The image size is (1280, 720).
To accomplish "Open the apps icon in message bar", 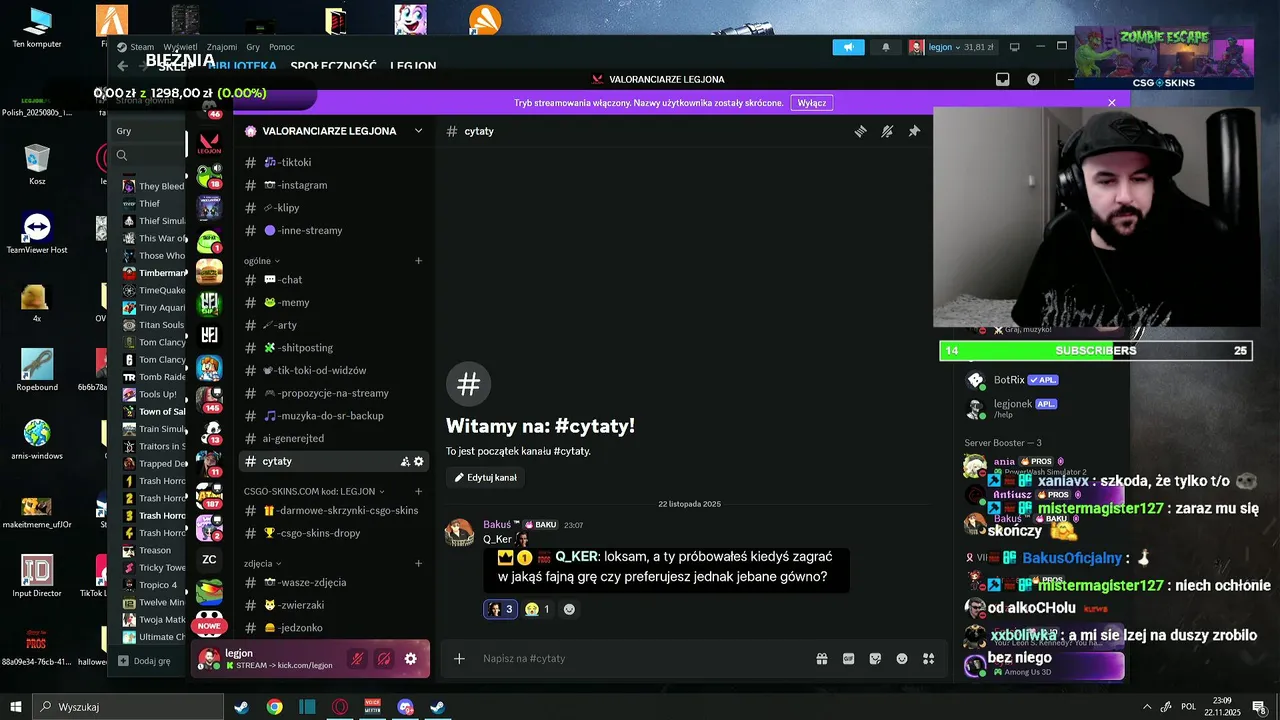I will (x=928, y=659).
